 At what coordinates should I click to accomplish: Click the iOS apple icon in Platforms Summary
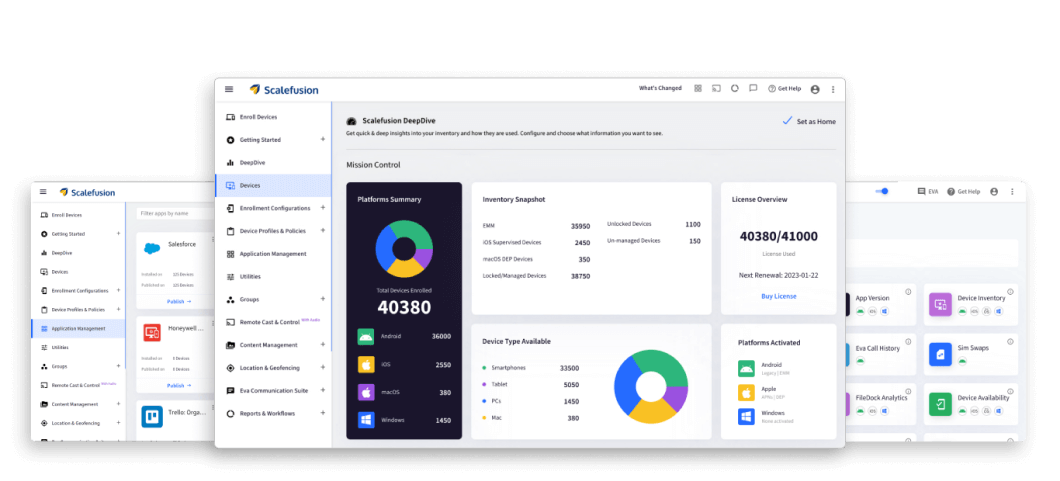click(366, 364)
